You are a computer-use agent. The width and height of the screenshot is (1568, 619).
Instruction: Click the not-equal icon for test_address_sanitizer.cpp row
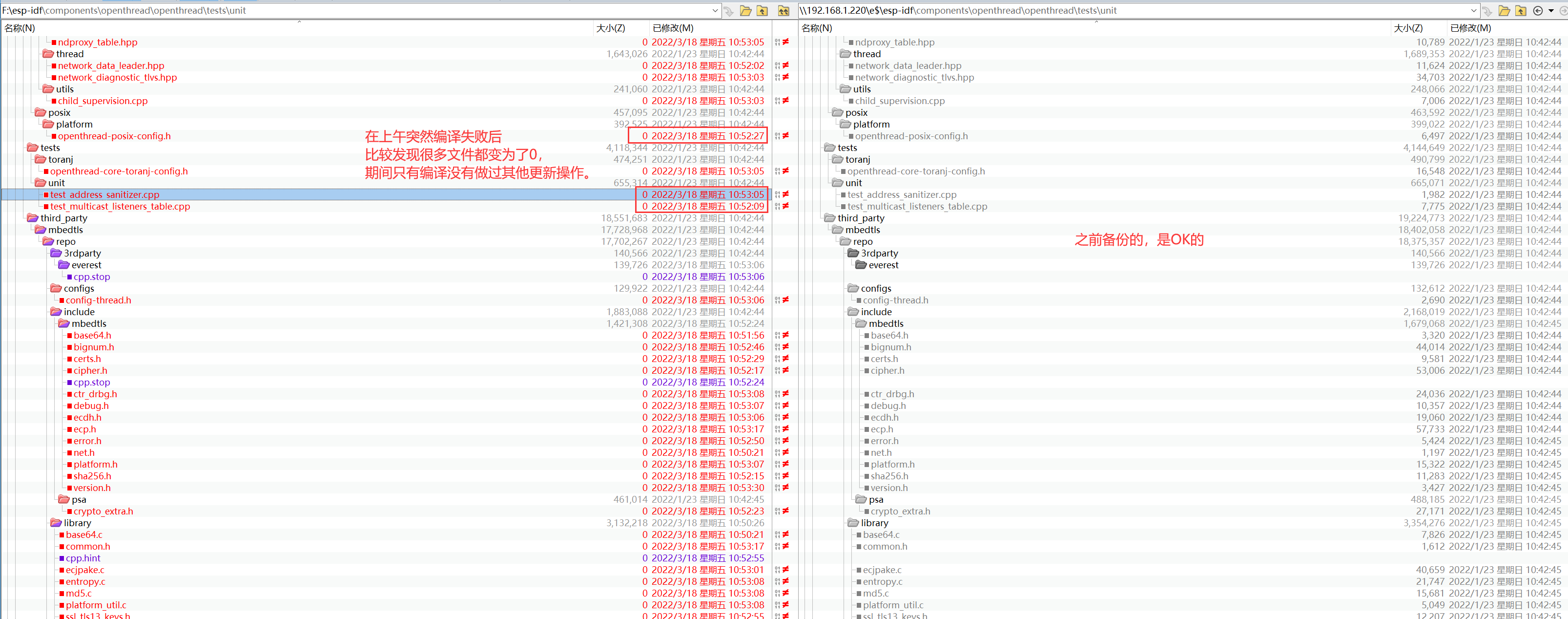click(x=786, y=194)
